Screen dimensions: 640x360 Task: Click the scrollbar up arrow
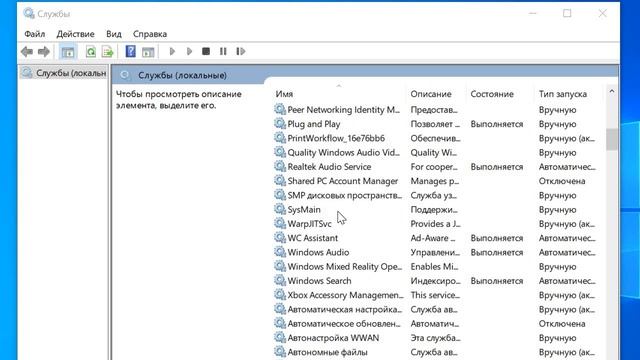611,91
